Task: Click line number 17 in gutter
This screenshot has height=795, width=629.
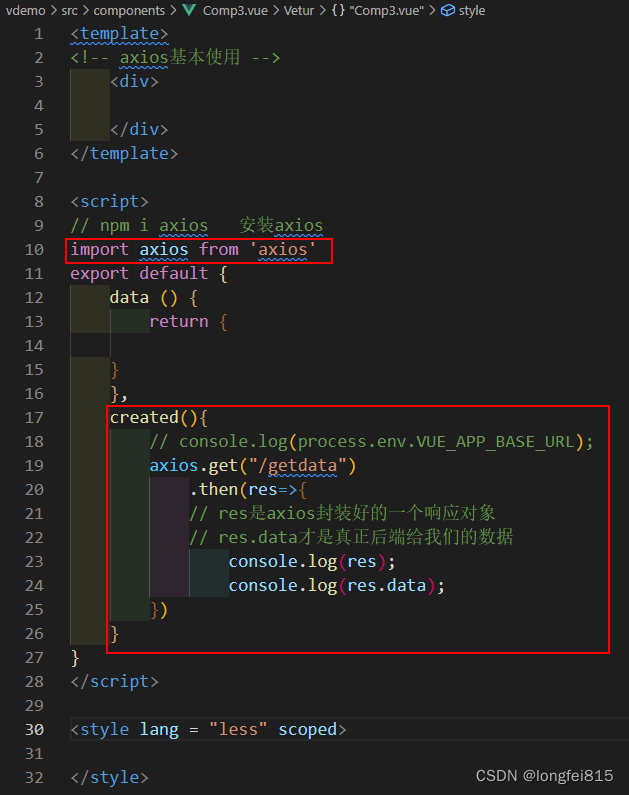Action: pos(34,417)
